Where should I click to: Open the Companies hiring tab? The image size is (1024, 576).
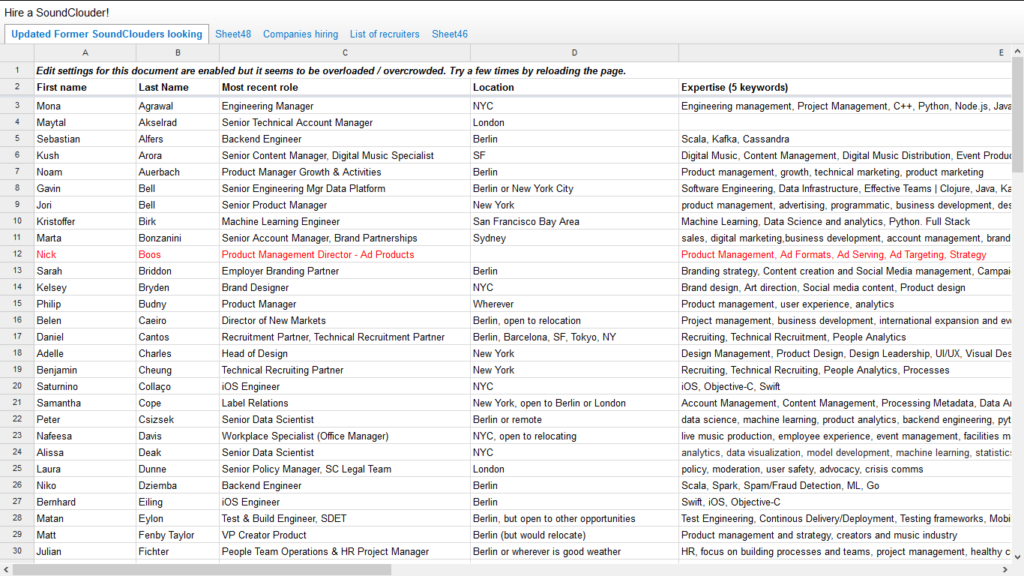[x=300, y=34]
